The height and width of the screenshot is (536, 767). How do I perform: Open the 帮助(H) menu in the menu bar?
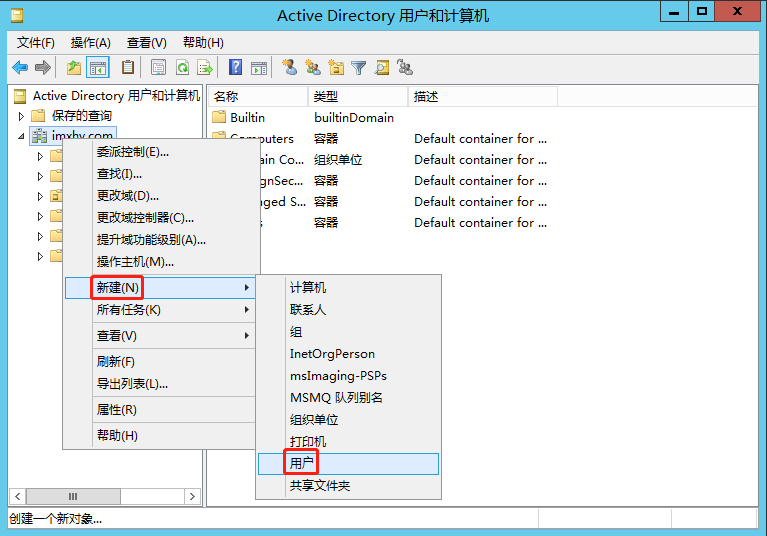tap(203, 43)
